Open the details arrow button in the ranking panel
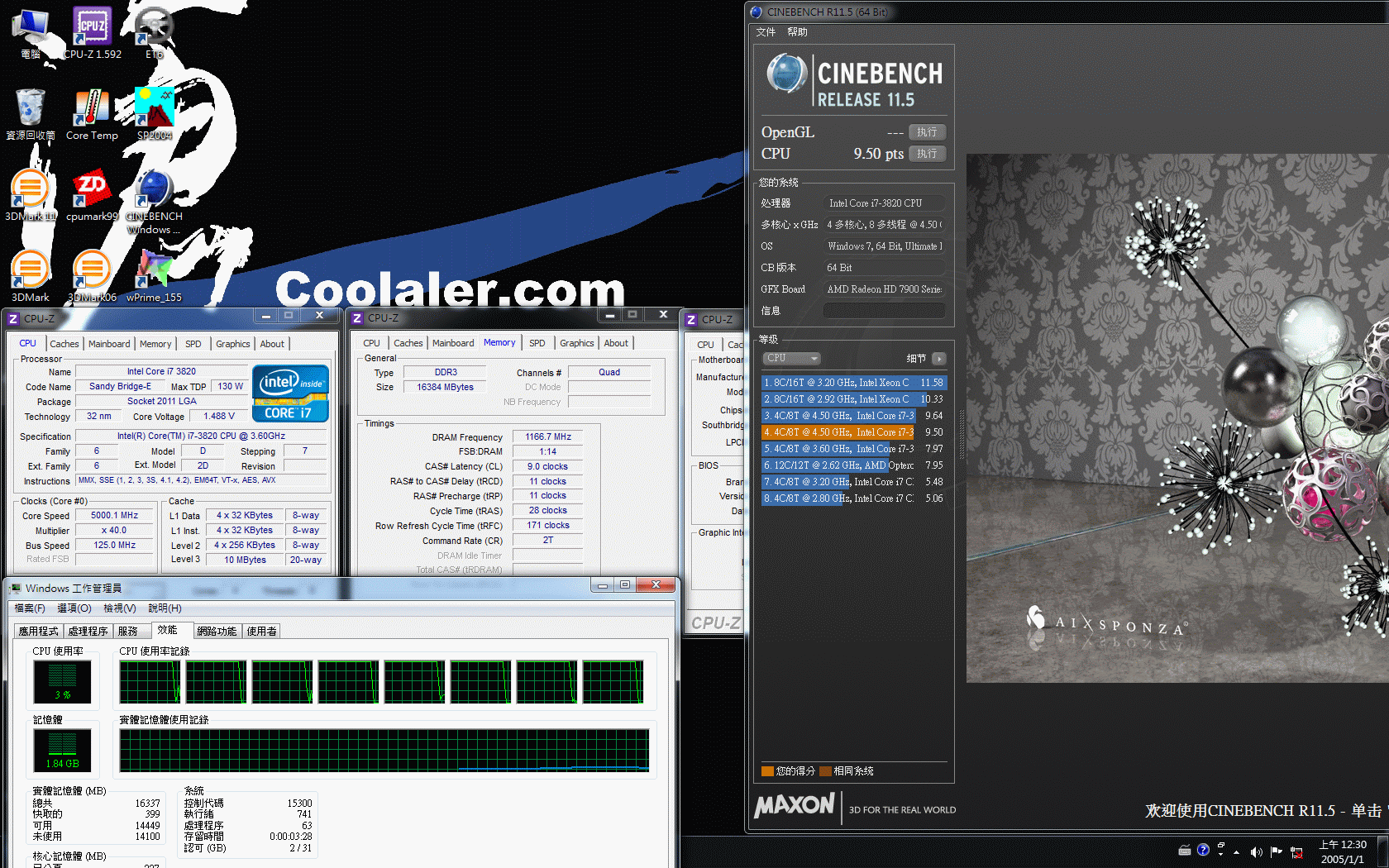Image resolution: width=1389 pixels, height=868 pixels. pyautogui.click(x=938, y=359)
